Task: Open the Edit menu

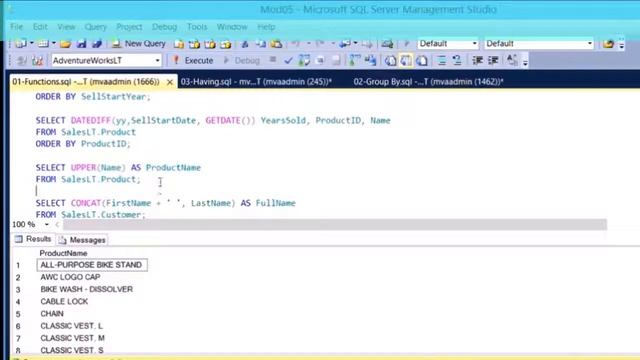Action: tap(40, 27)
